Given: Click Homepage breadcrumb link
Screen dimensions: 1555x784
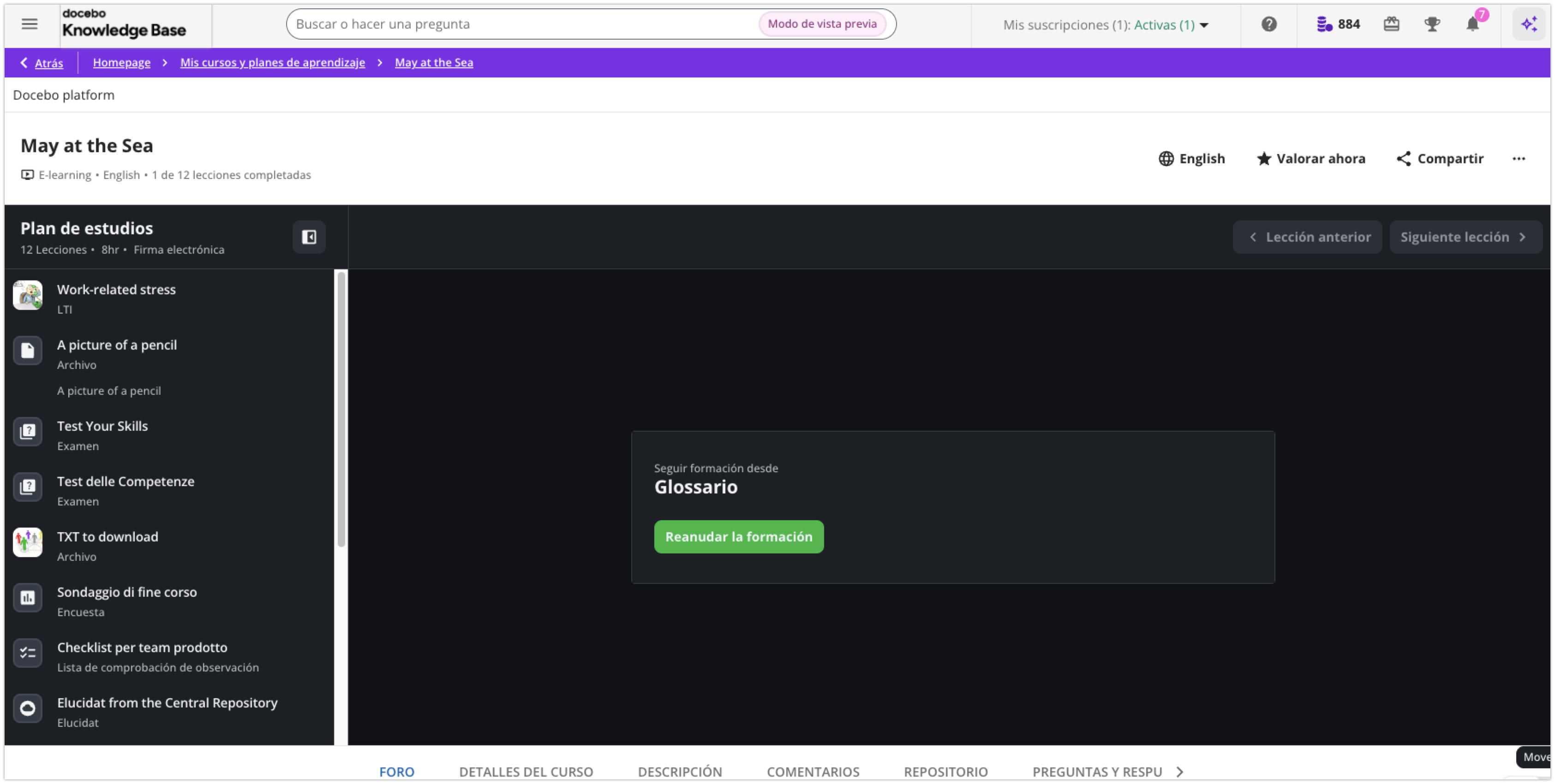Looking at the screenshot, I should tap(121, 63).
